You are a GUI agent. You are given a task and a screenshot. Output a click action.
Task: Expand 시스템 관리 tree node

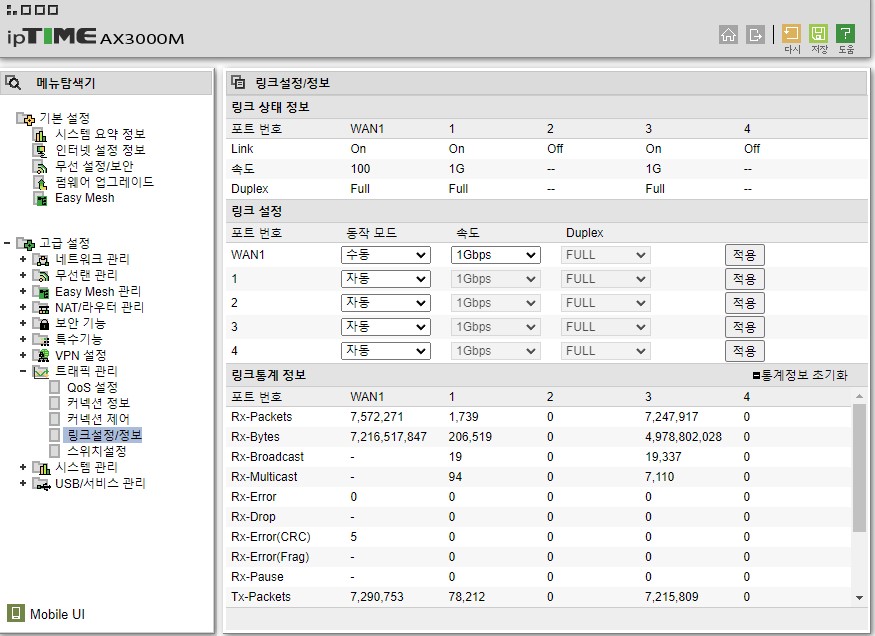point(23,467)
